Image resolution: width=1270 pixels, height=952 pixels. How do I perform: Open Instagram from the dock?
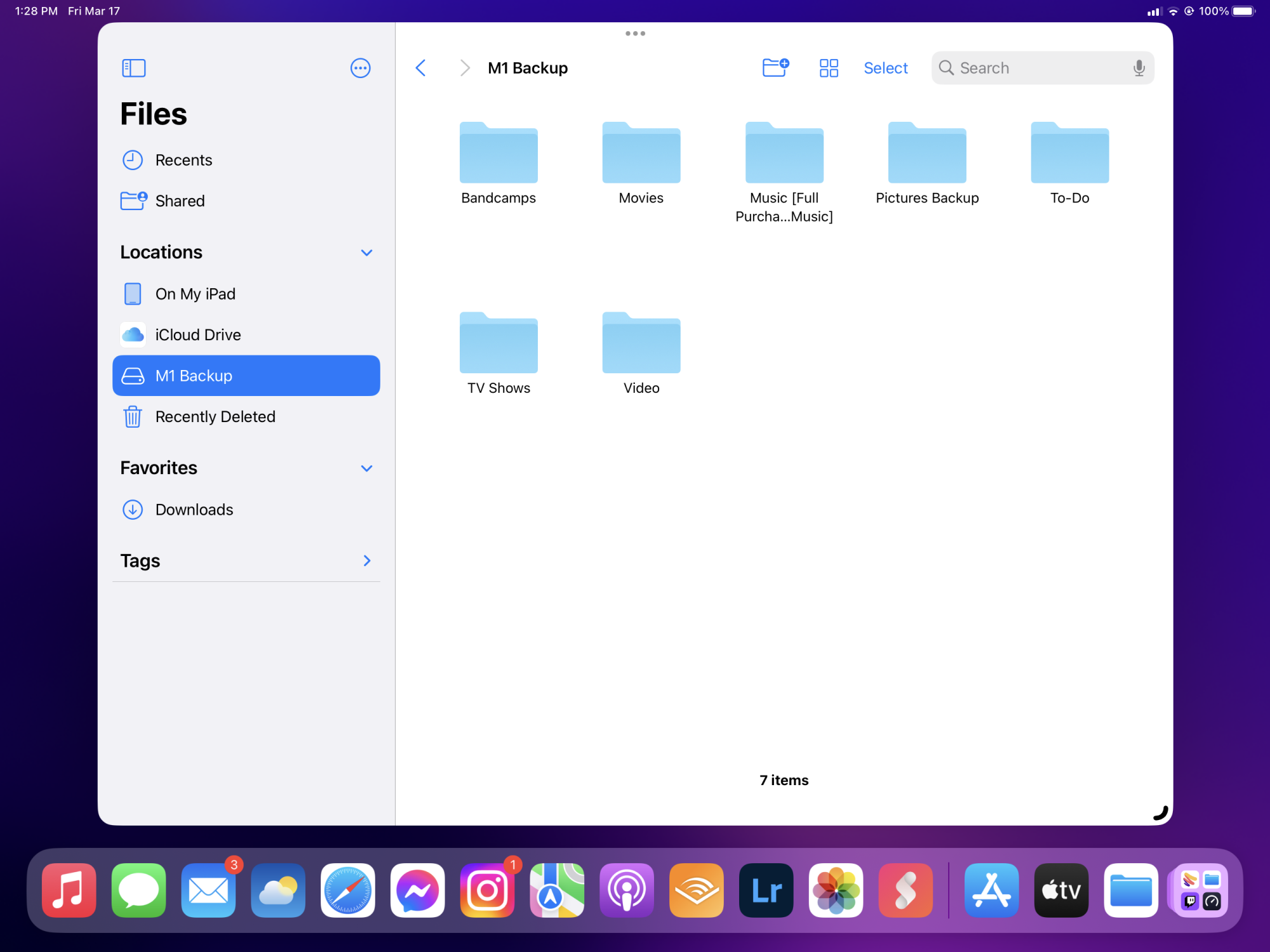488,890
